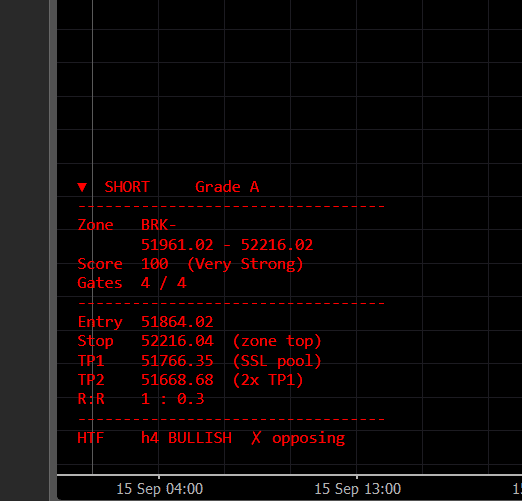Click the red down-triangle SHORT signal icon
Image resolution: width=522 pixels, height=501 pixels.
pyautogui.click(x=82, y=187)
